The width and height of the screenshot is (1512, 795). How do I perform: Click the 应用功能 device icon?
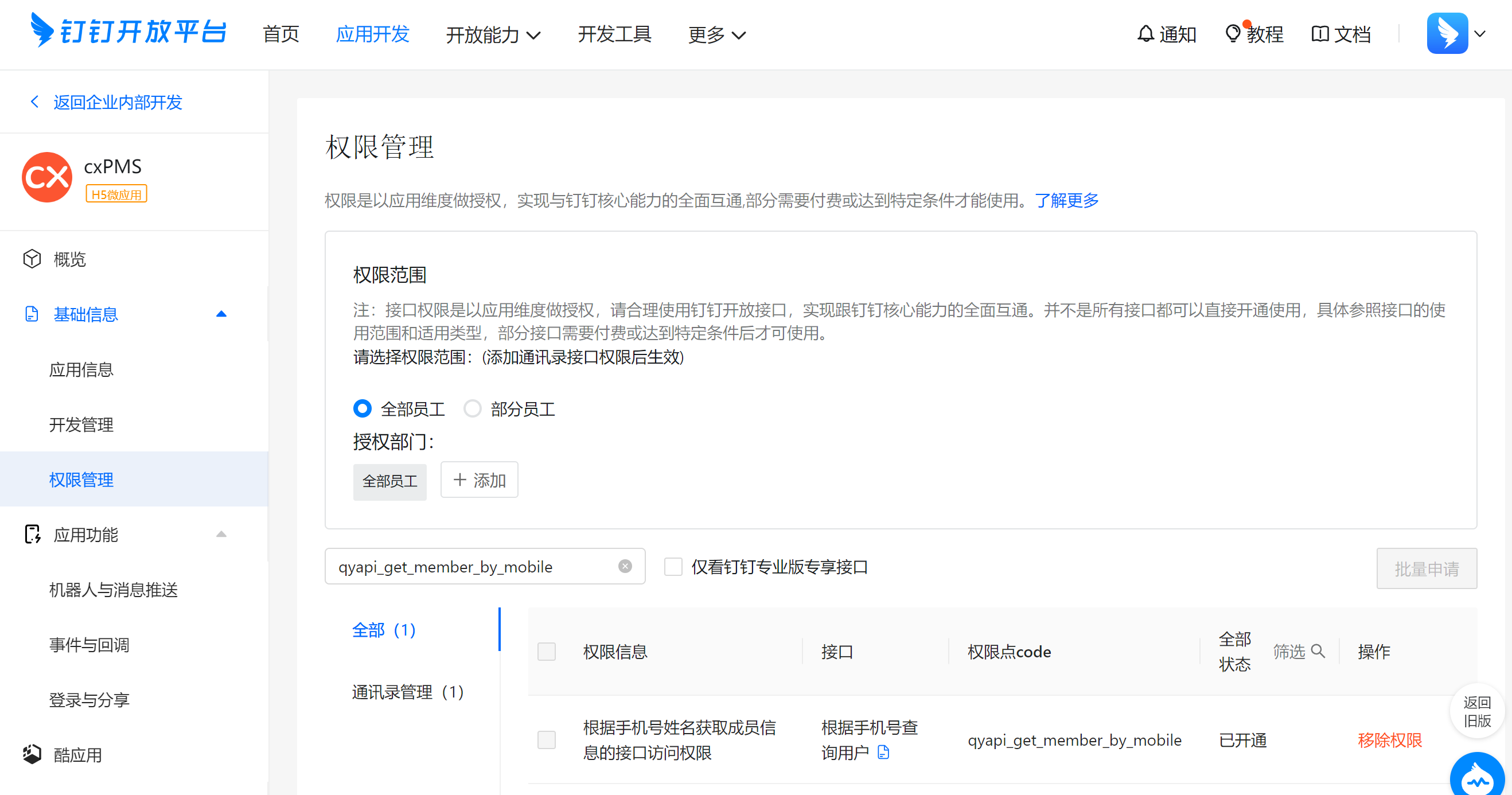tap(32, 535)
